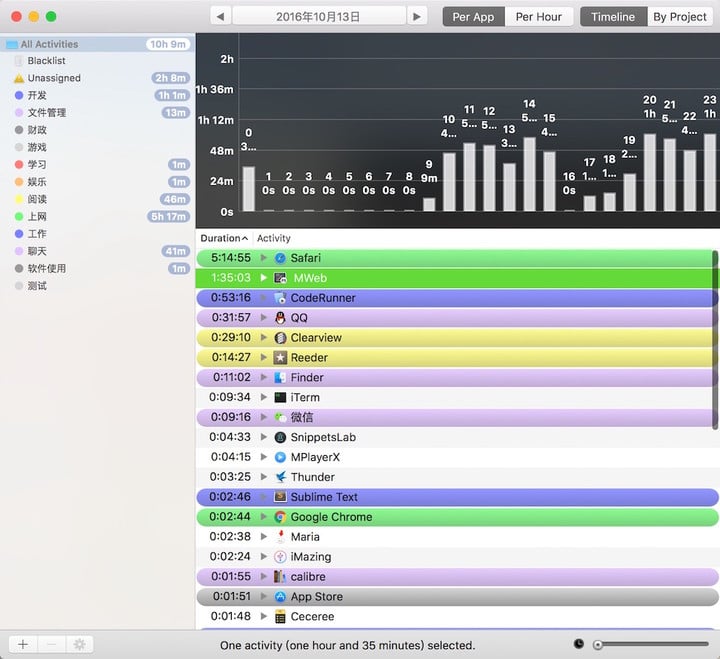Expand the Finder entry disclosure triangle
Screen dimensions: 720x659
click(x=264, y=377)
